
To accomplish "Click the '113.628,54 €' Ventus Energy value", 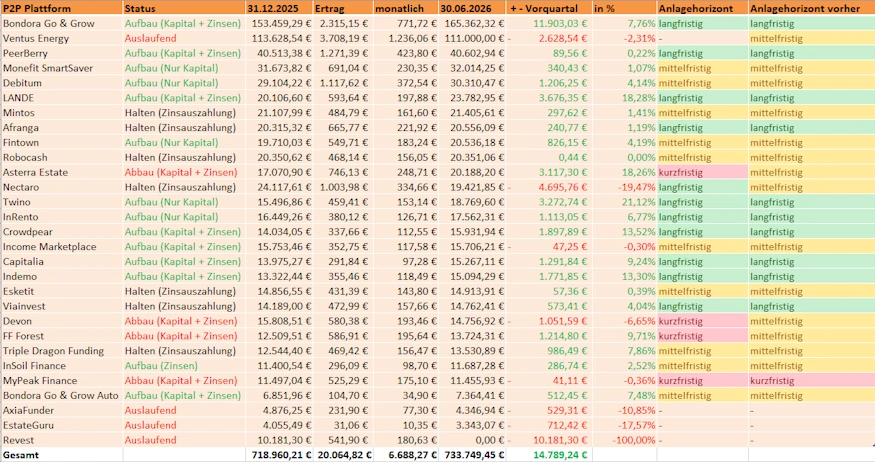I will (x=279, y=38).
